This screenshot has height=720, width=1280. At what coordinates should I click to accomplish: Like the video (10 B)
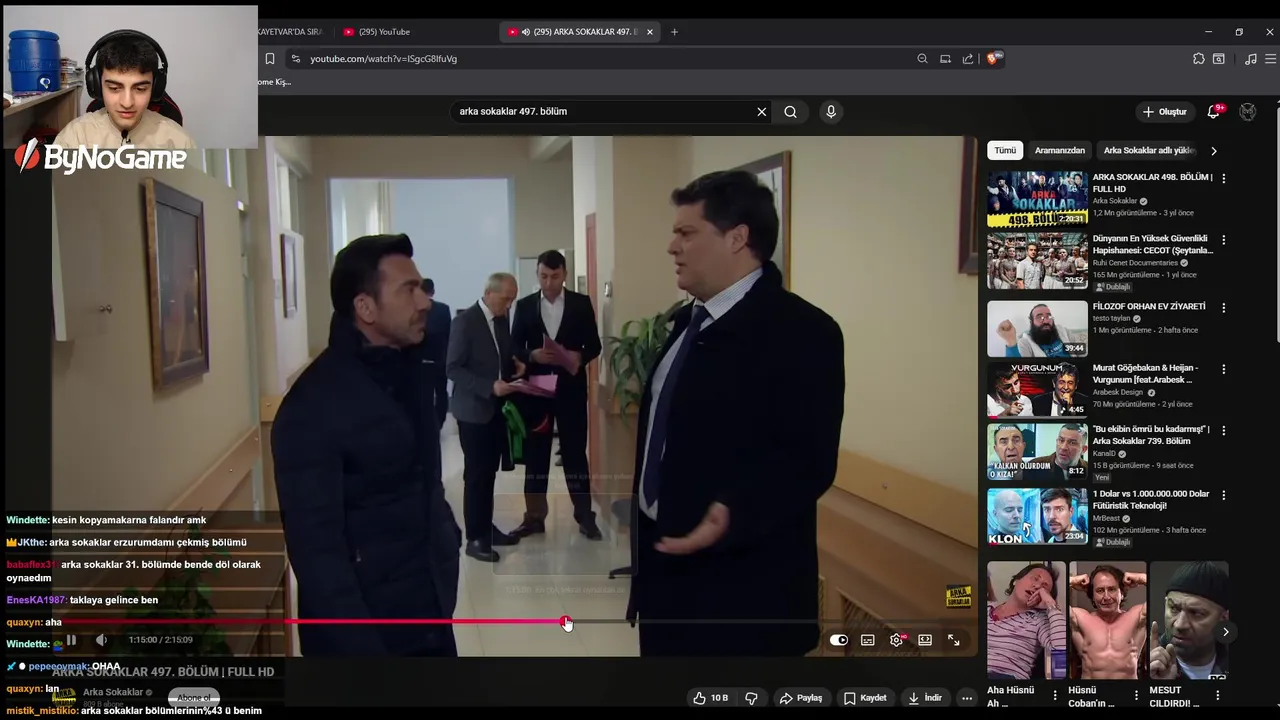pyautogui.click(x=710, y=698)
